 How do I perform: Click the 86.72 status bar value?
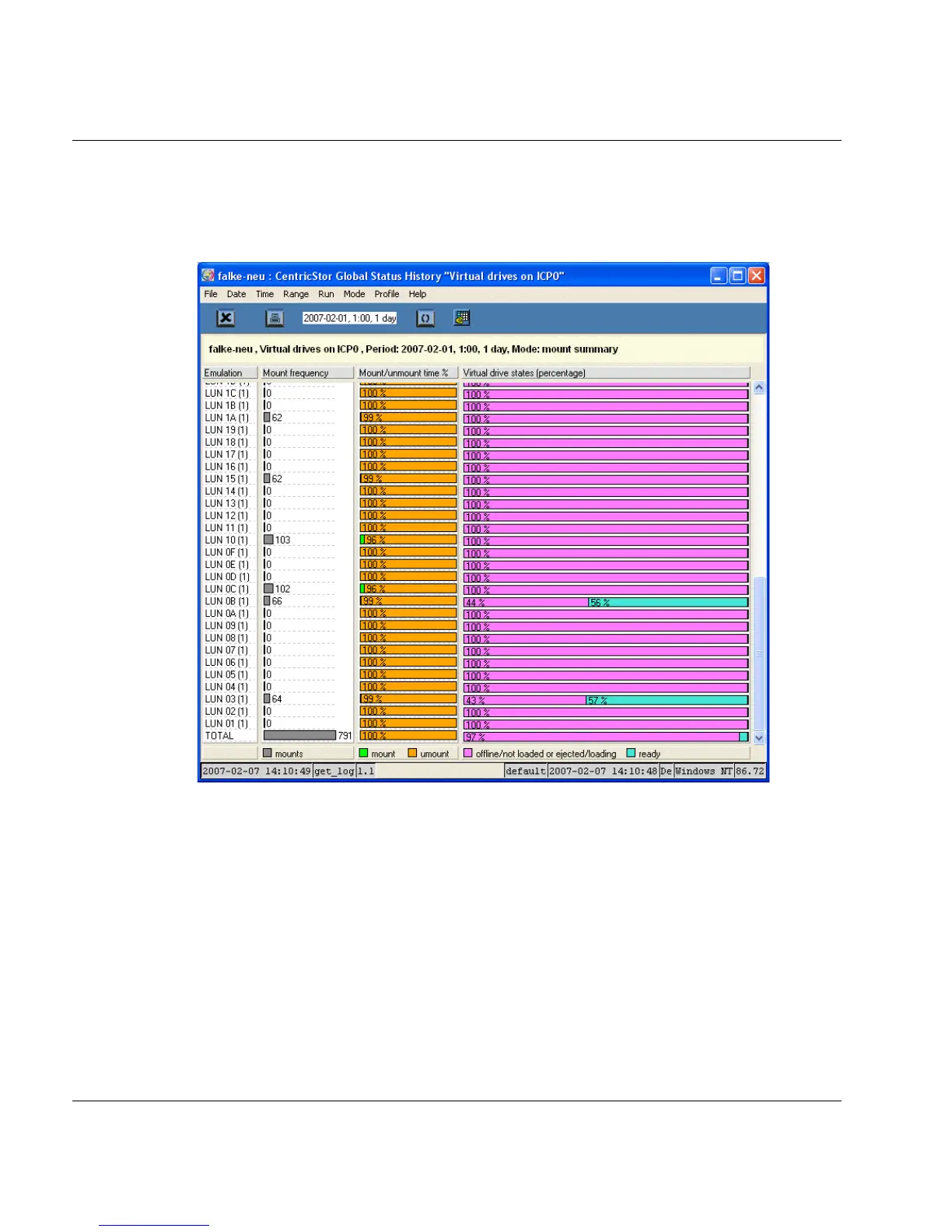coord(751,771)
